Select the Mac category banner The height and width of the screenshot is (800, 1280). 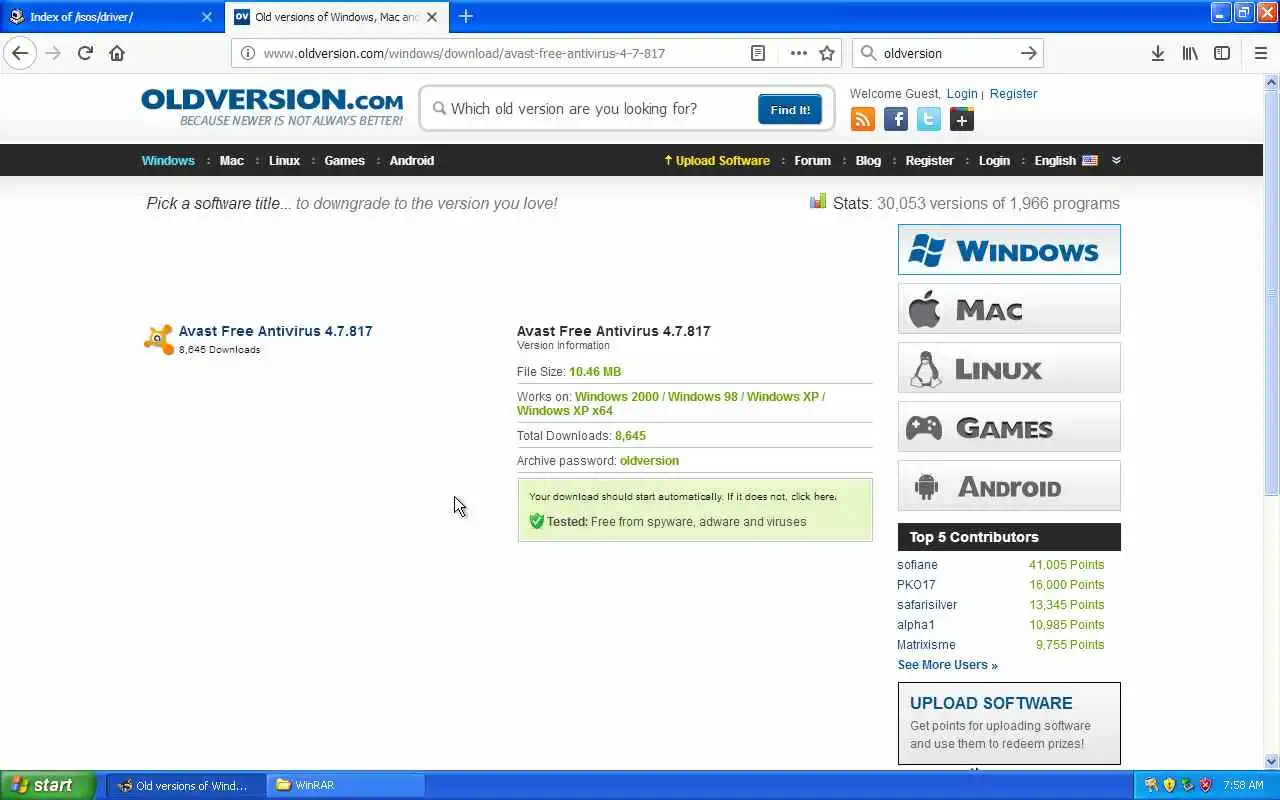(1009, 309)
